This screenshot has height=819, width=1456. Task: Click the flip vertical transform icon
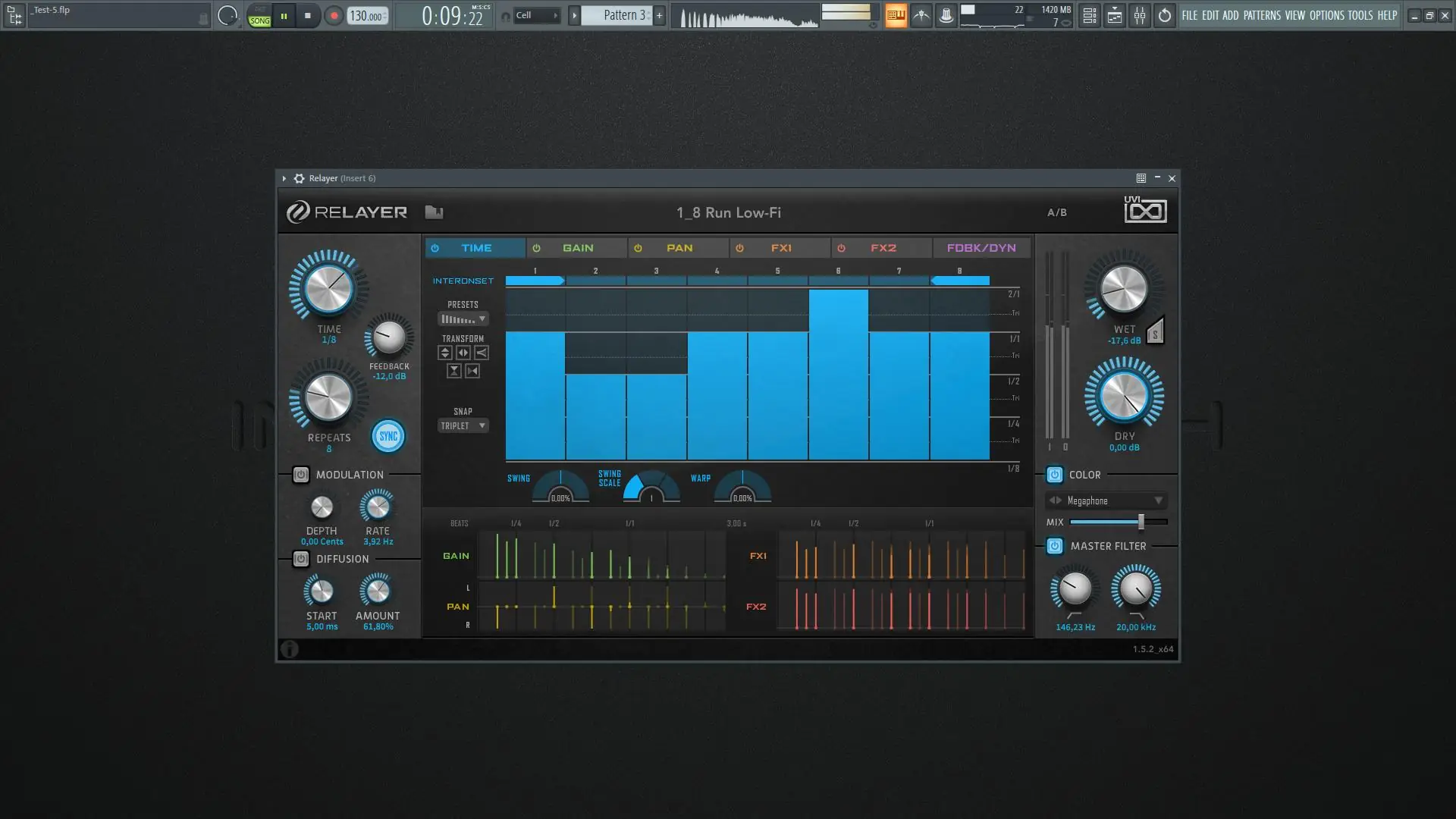point(445,353)
